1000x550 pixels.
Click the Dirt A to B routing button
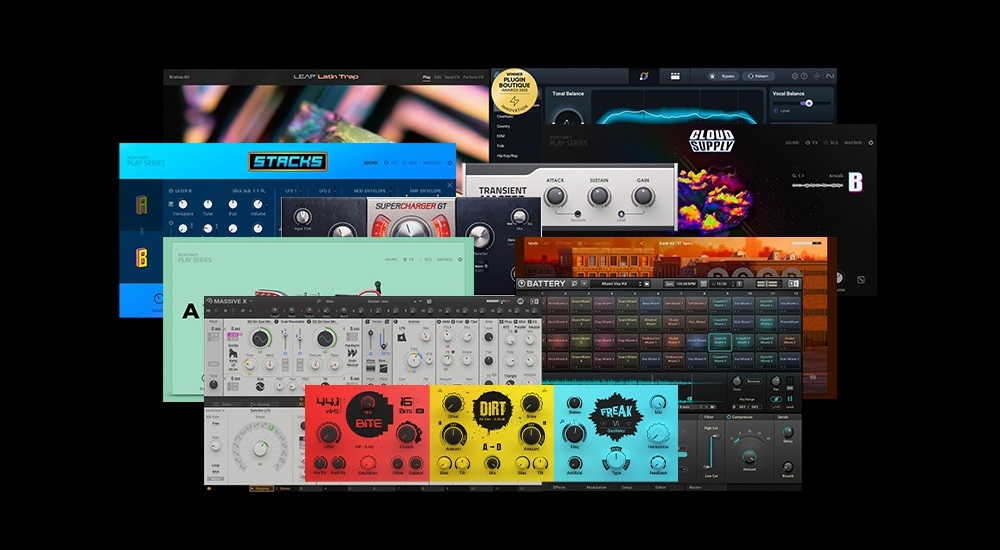(492, 447)
